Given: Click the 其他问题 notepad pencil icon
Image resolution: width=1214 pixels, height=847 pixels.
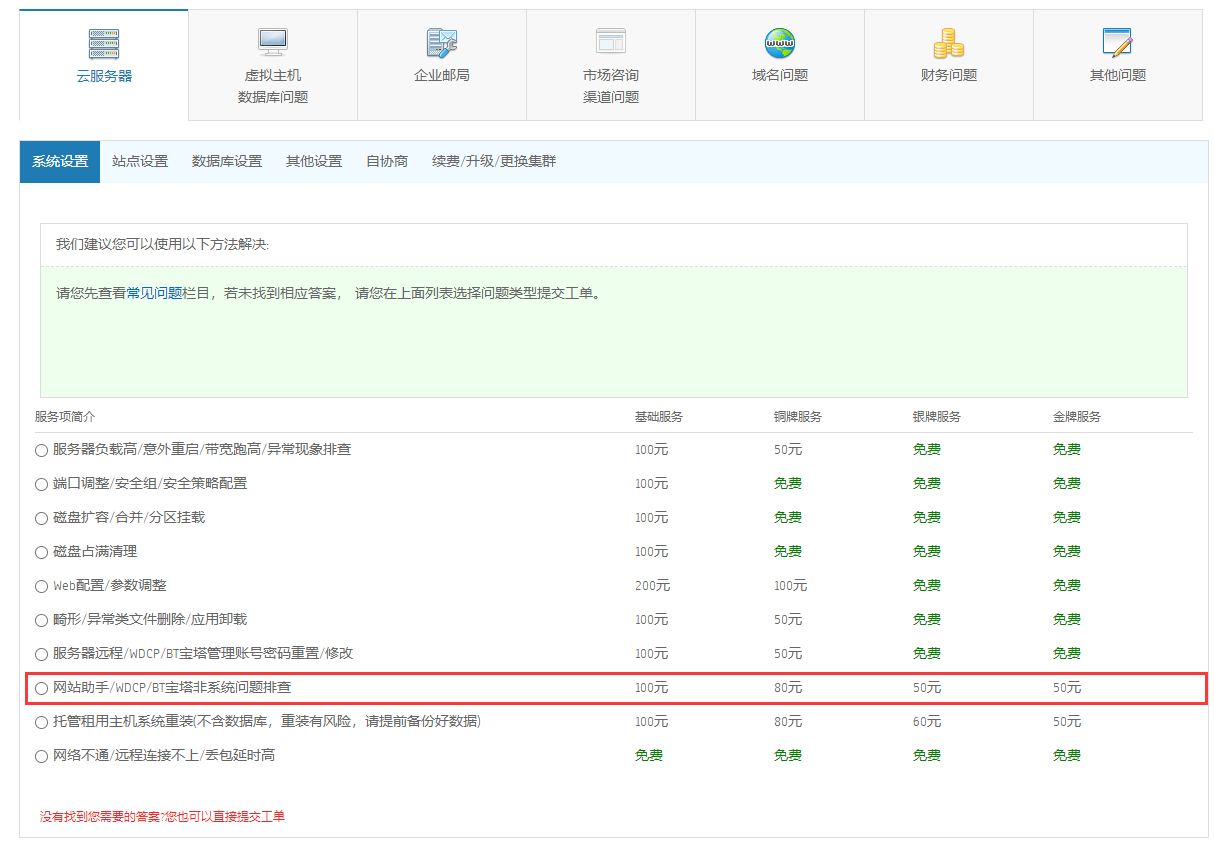Looking at the screenshot, I should pos(1118,43).
